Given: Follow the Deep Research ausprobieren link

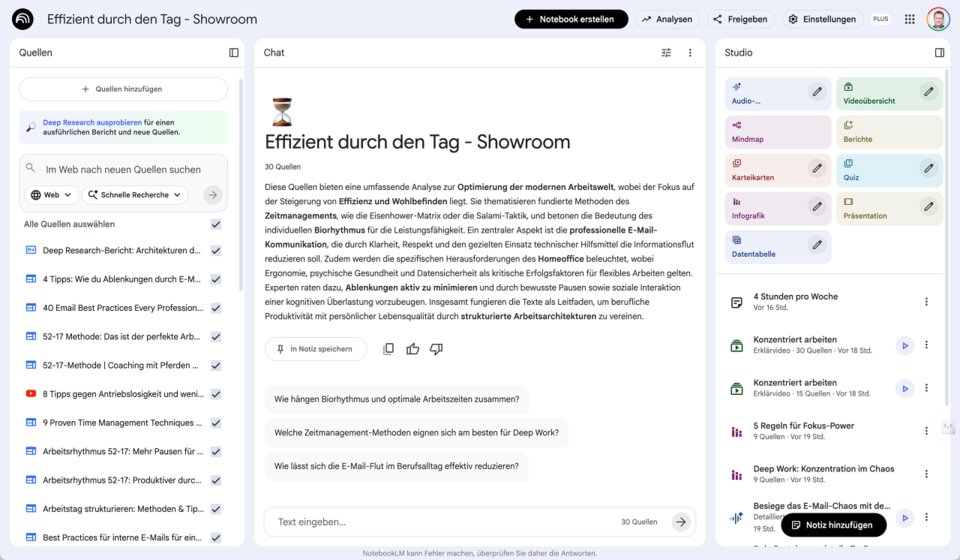Looking at the screenshot, I should click(92, 122).
